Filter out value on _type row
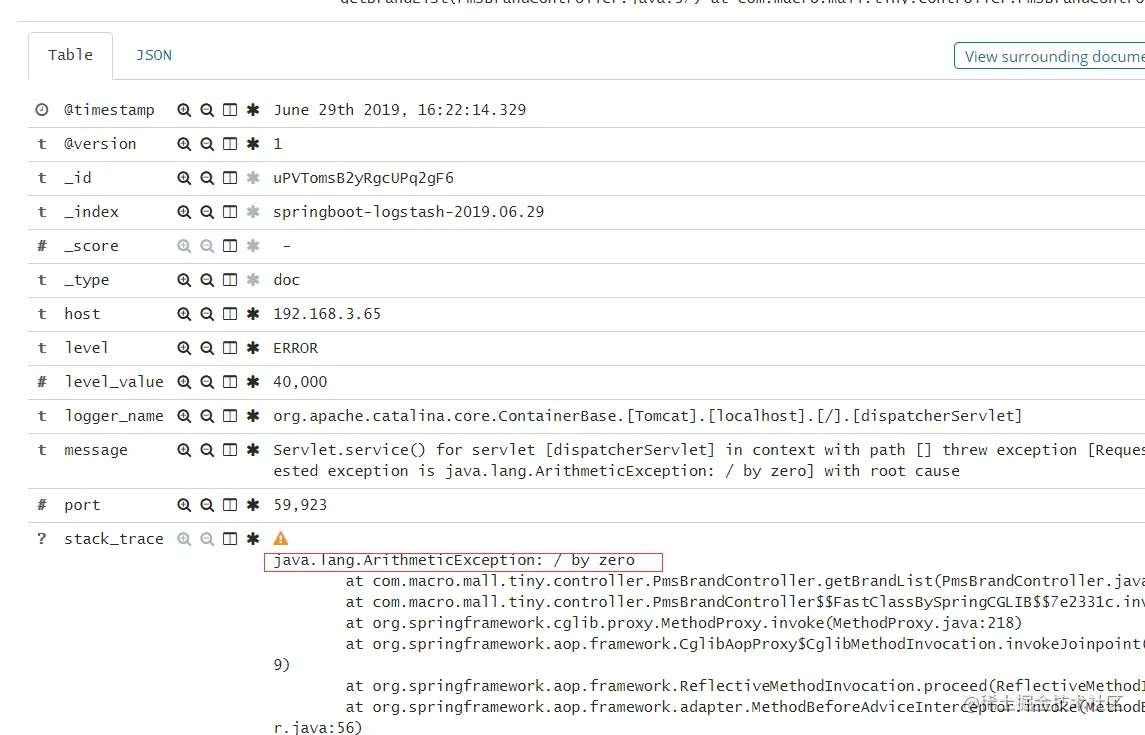1145x735 pixels. pyautogui.click(x=207, y=280)
